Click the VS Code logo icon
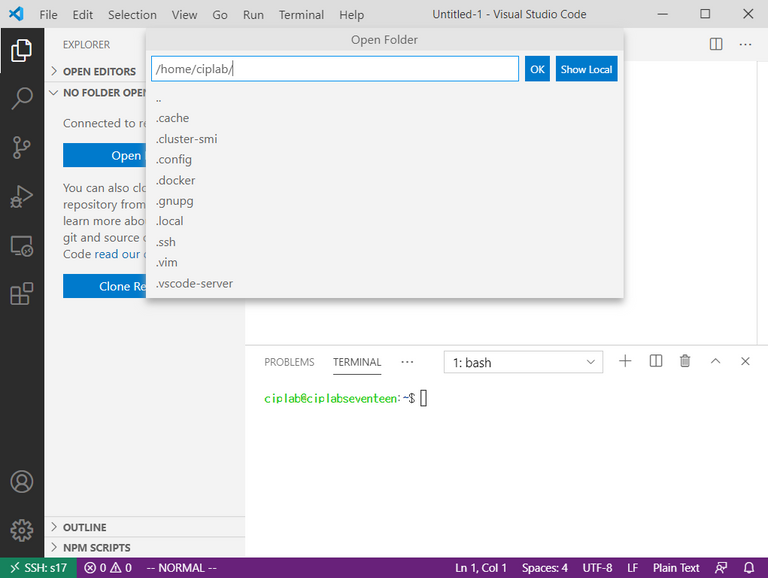 16,14
